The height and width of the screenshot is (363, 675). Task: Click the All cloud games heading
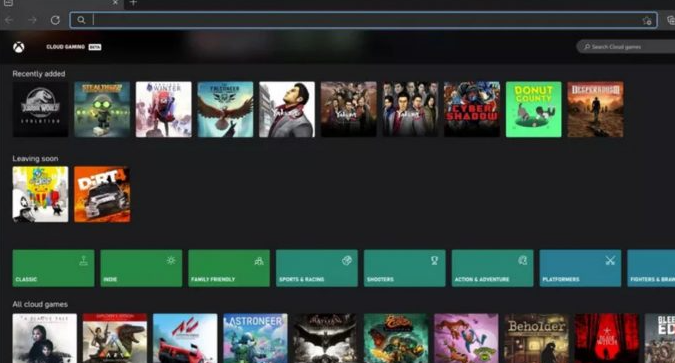click(x=40, y=304)
